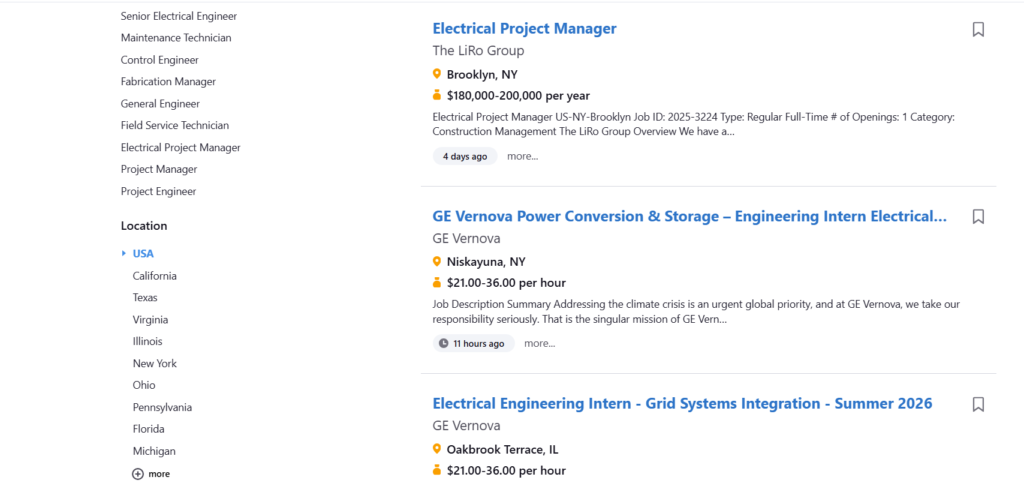The height and width of the screenshot is (483, 1024).
Task: Collapse the USA location filter arrow
Action: coord(124,253)
